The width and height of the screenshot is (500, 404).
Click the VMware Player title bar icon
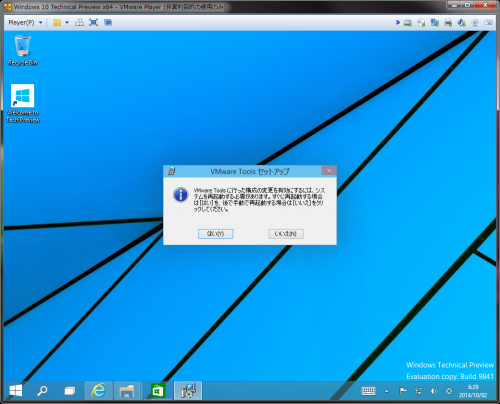pyautogui.click(x=7, y=7)
